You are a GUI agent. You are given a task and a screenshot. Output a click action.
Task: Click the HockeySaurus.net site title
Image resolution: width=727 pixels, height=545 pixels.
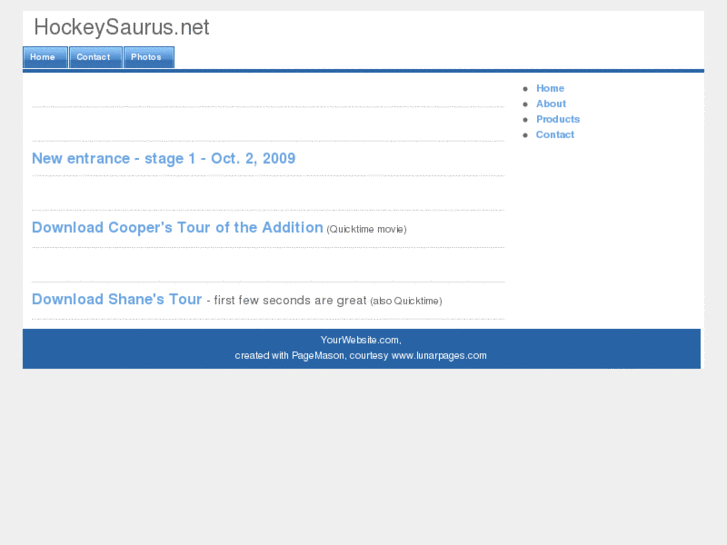[121, 27]
